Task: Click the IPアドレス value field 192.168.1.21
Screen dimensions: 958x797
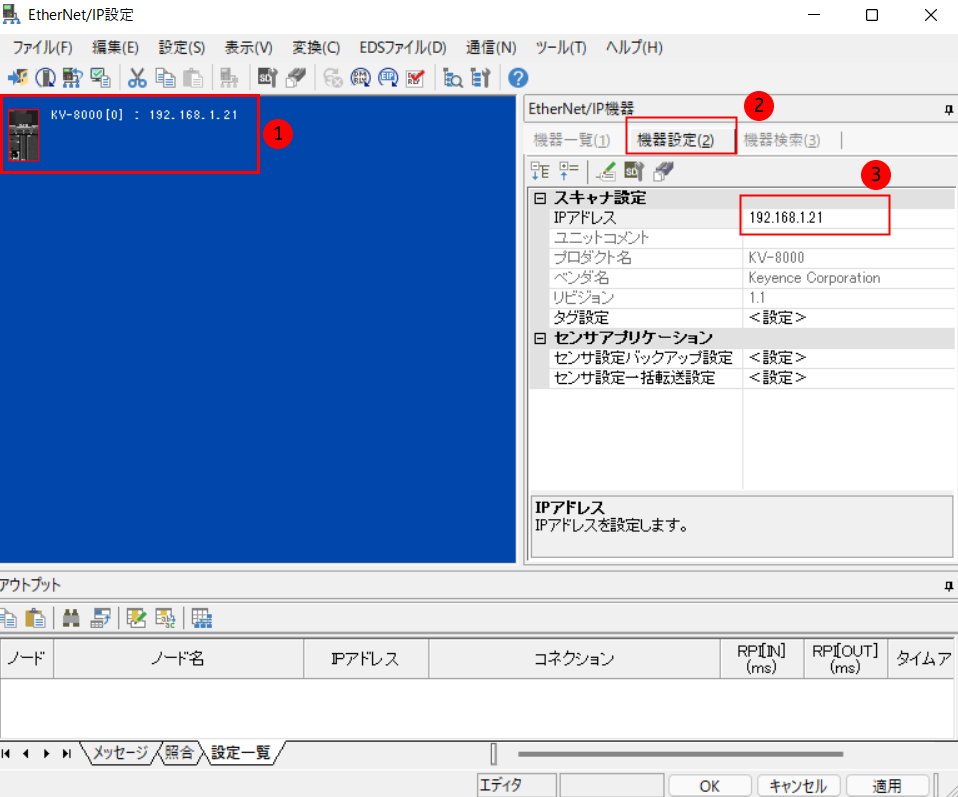Action: [x=848, y=218]
